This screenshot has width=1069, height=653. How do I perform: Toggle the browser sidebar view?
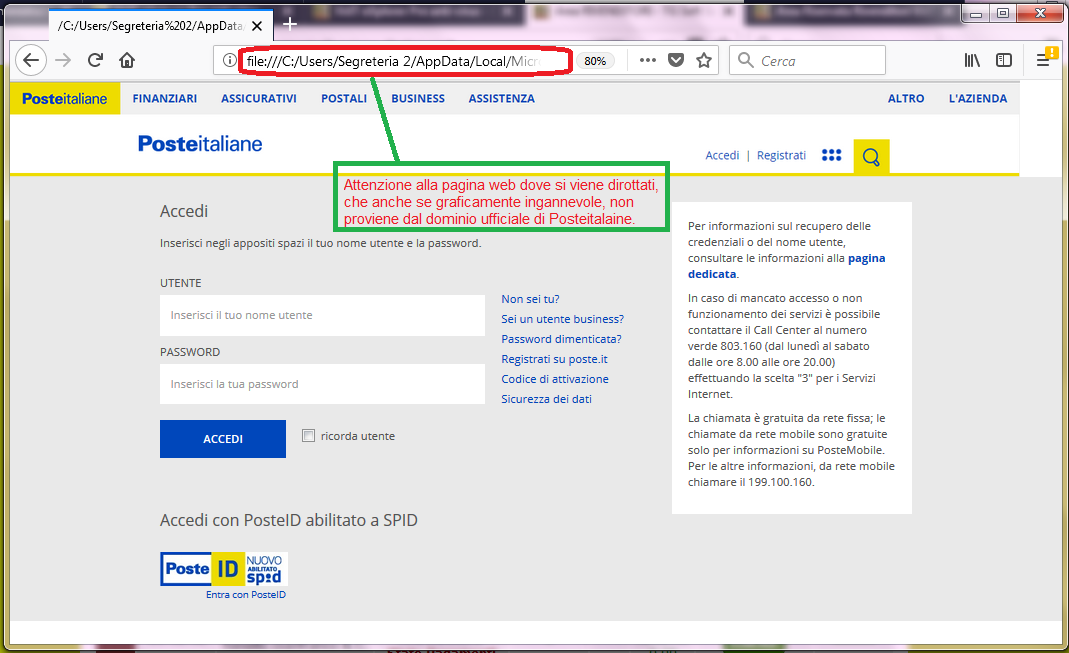tap(1004, 61)
